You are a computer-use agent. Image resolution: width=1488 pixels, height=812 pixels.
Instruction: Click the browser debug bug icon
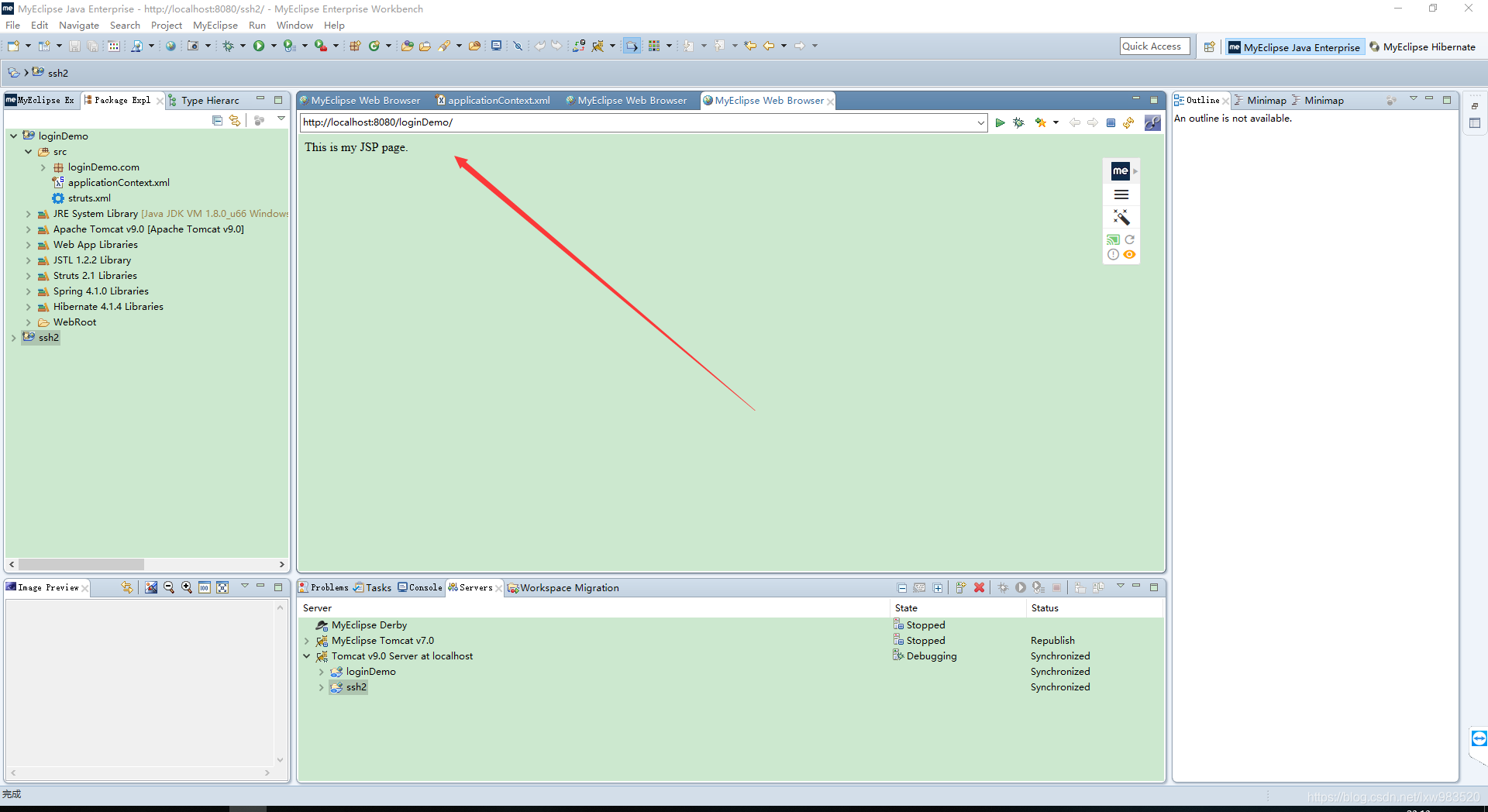(x=1018, y=122)
